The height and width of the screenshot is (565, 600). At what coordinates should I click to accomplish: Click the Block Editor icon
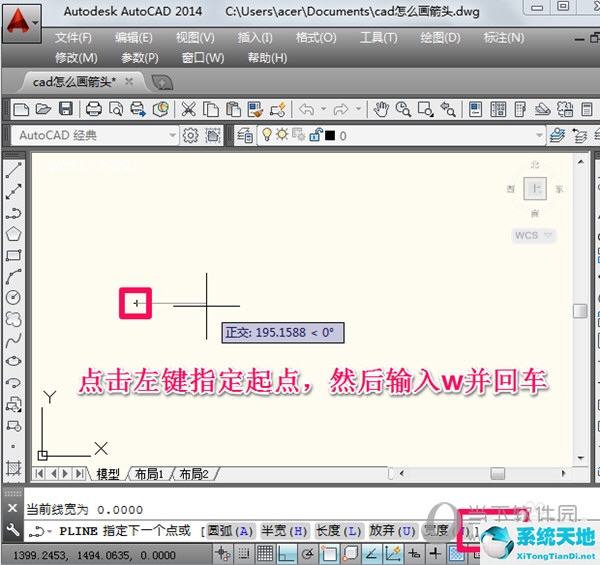278,109
